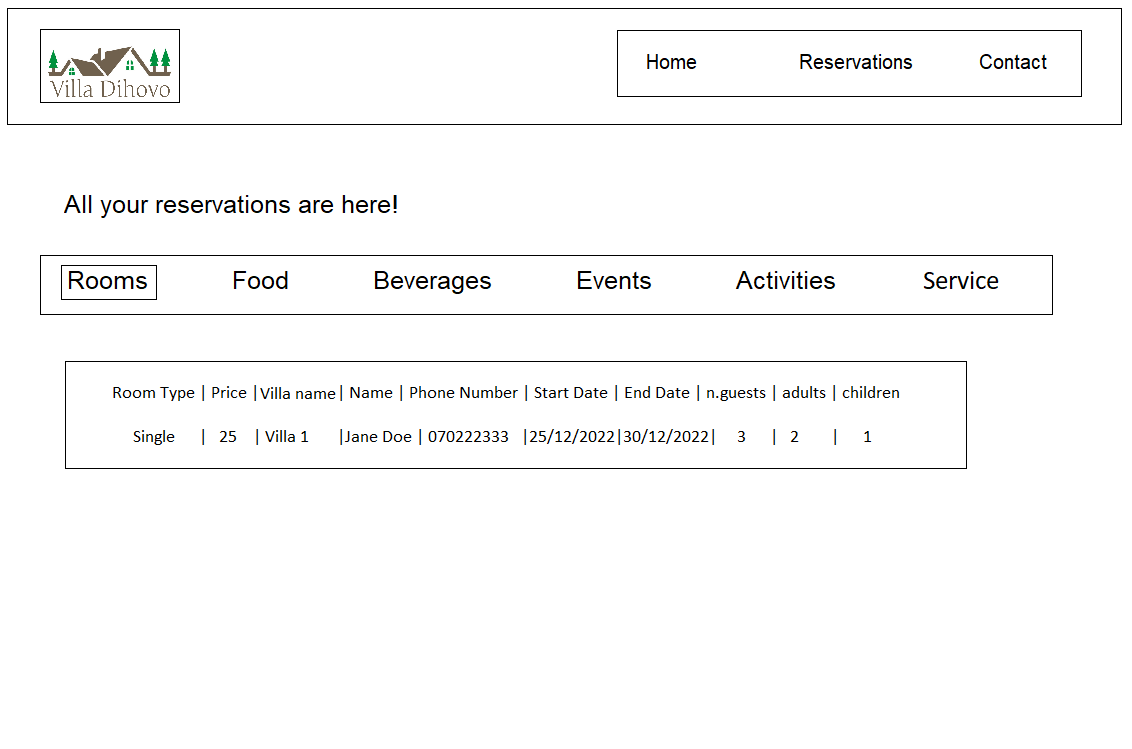The width and height of the screenshot is (1132, 749).
Task: Click the Start Date column header
Action: [570, 393]
